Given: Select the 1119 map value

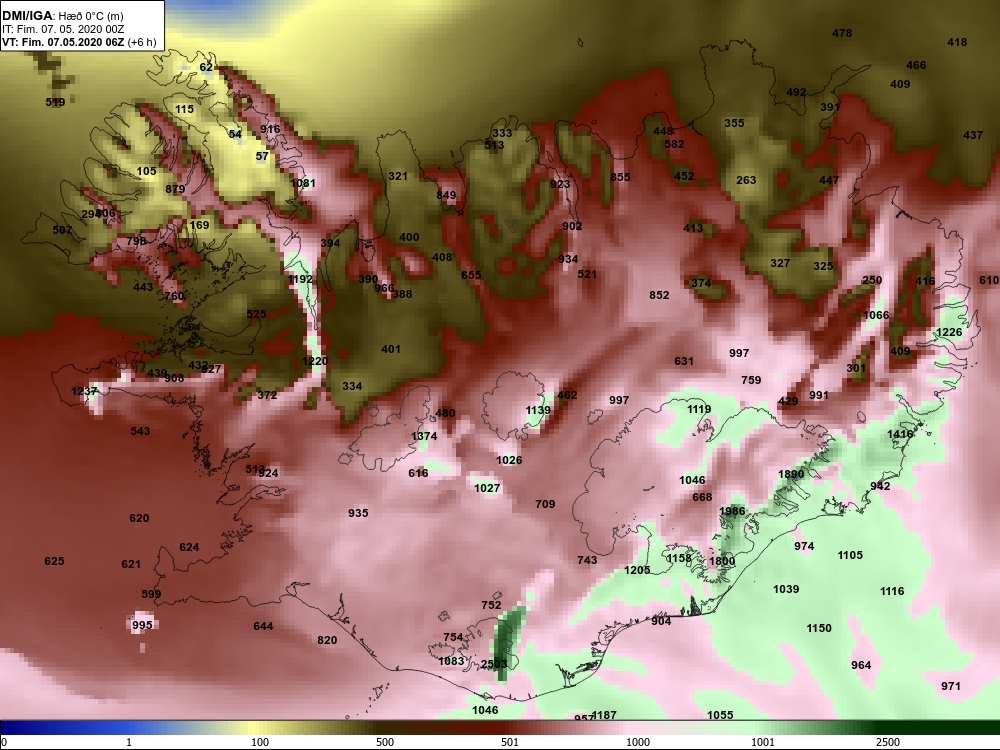Looking at the screenshot, I should coord(699,409).
